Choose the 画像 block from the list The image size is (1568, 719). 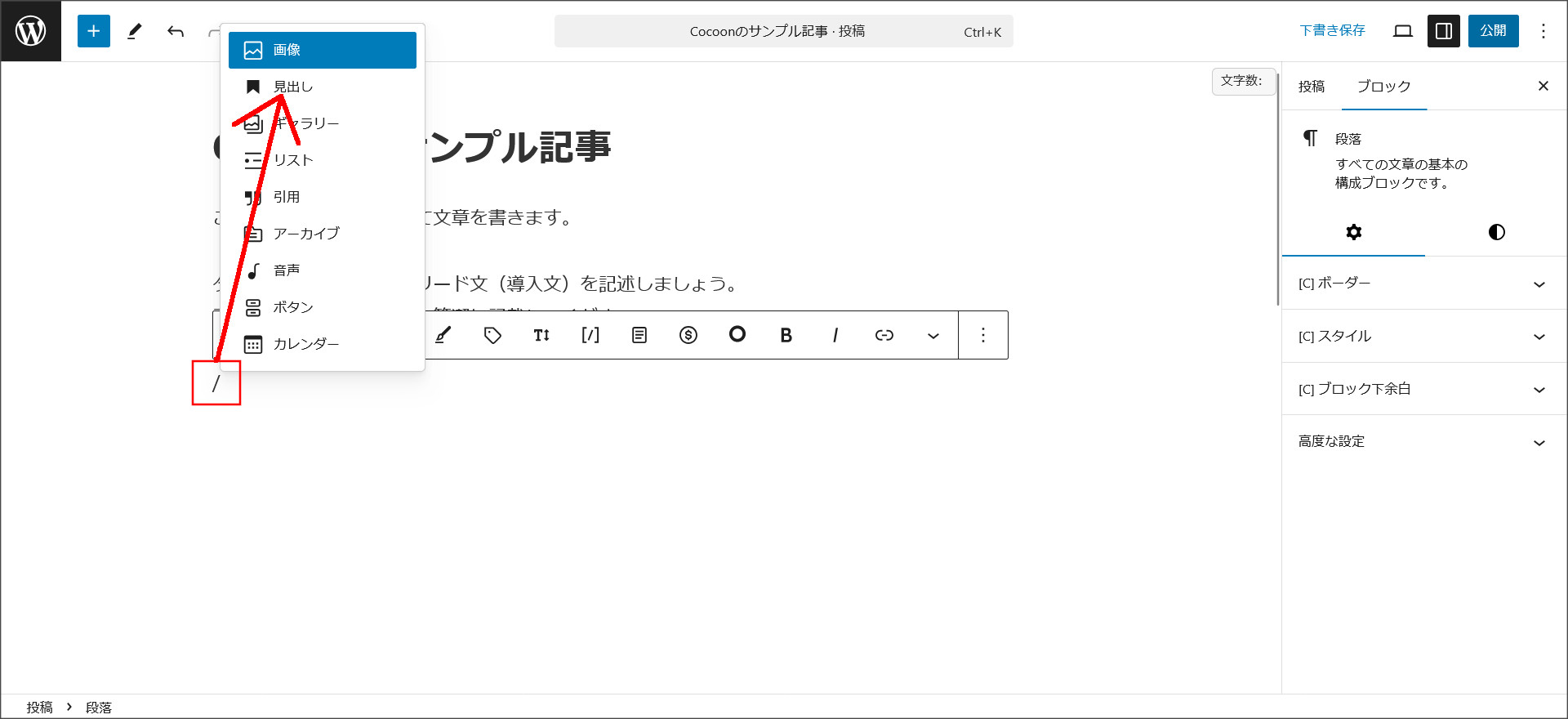[323, 50]
